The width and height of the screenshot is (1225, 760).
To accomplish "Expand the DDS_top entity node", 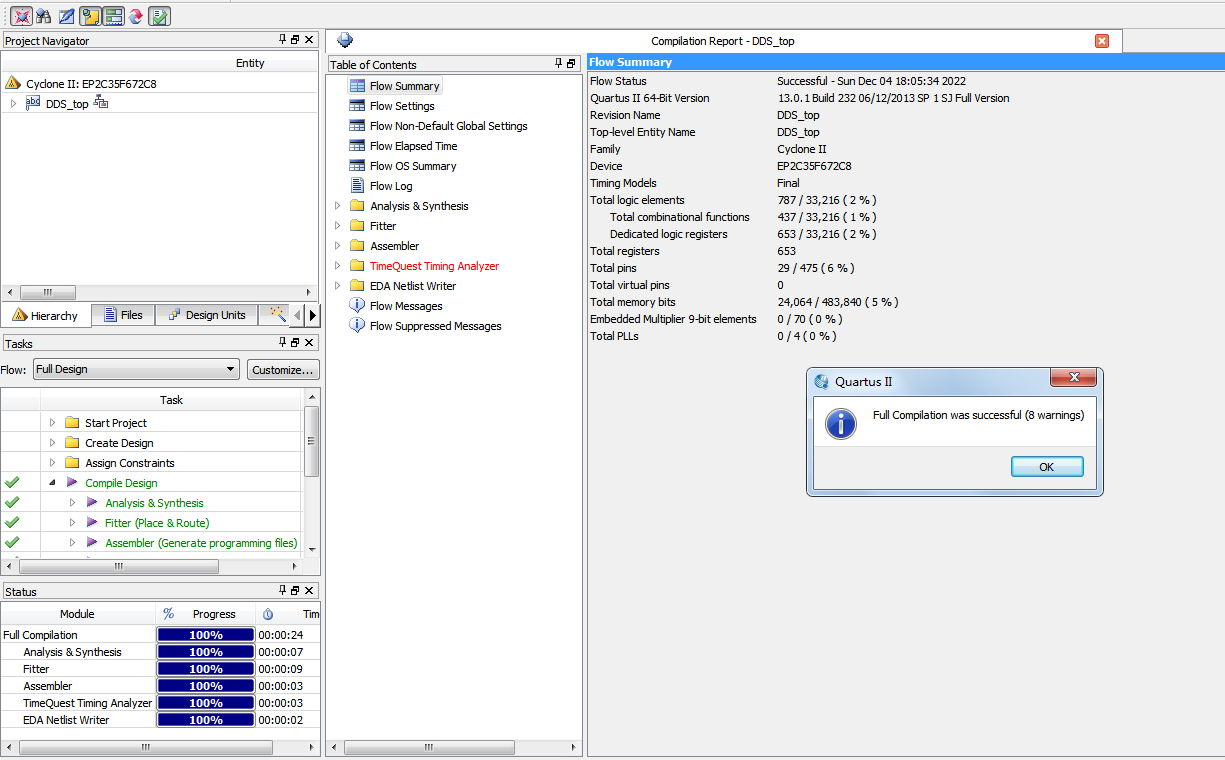I will coord(13,104).
